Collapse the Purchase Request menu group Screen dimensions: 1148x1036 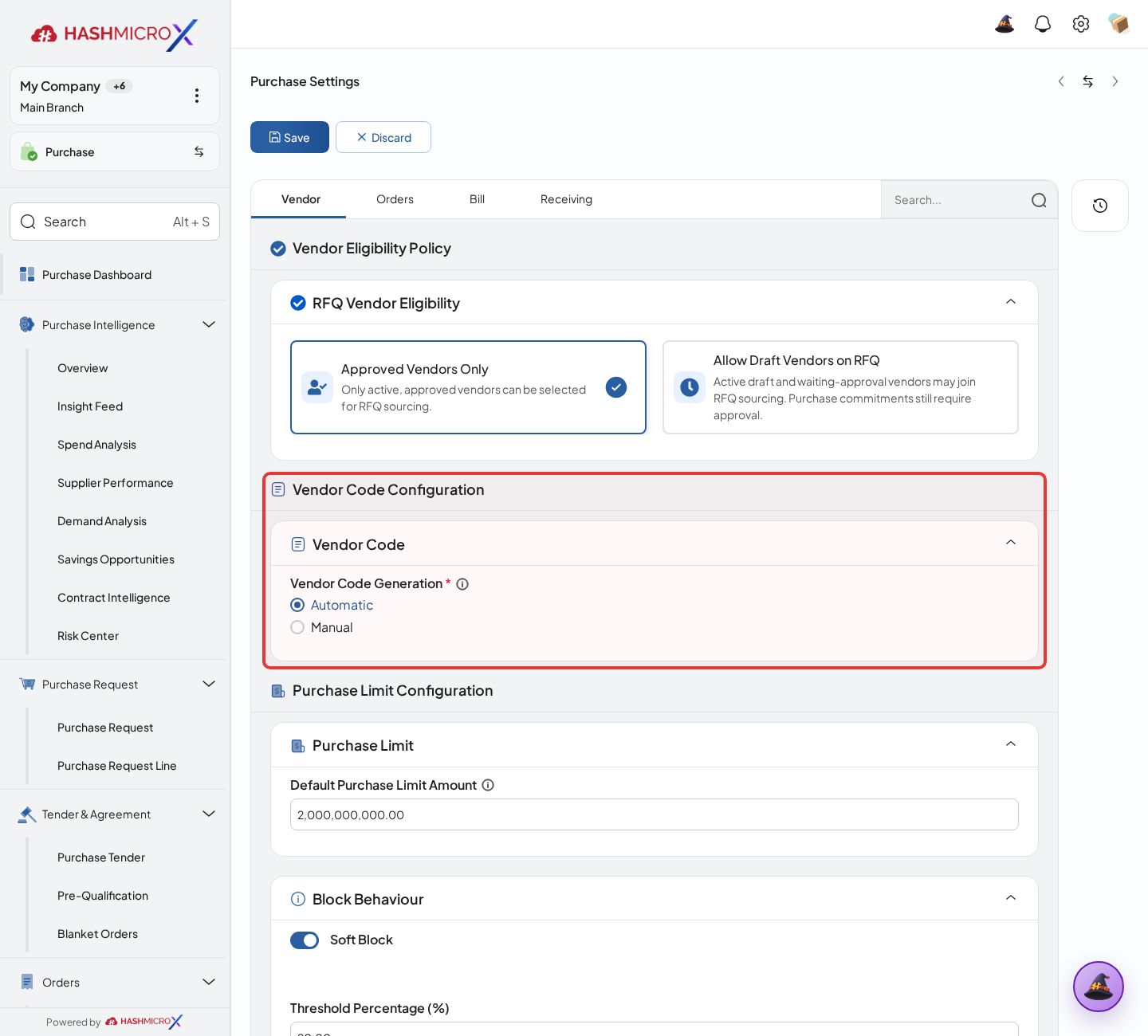tap(209, 684)
